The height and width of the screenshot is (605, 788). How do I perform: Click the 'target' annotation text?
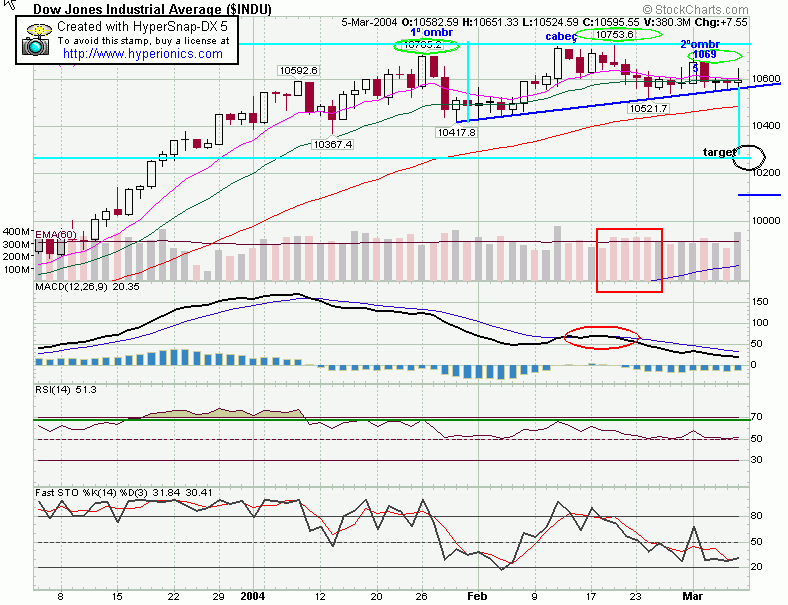tap(719, 152)
